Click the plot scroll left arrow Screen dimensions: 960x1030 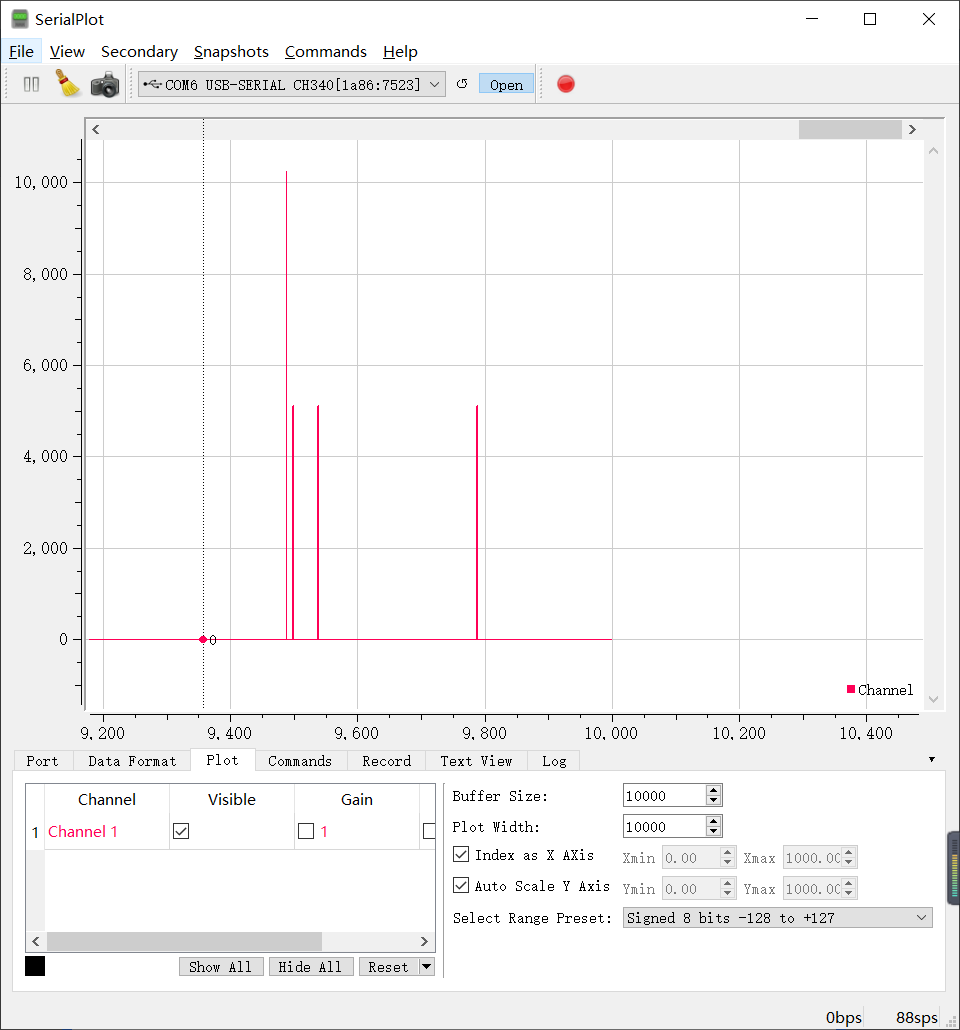point(96,129)
